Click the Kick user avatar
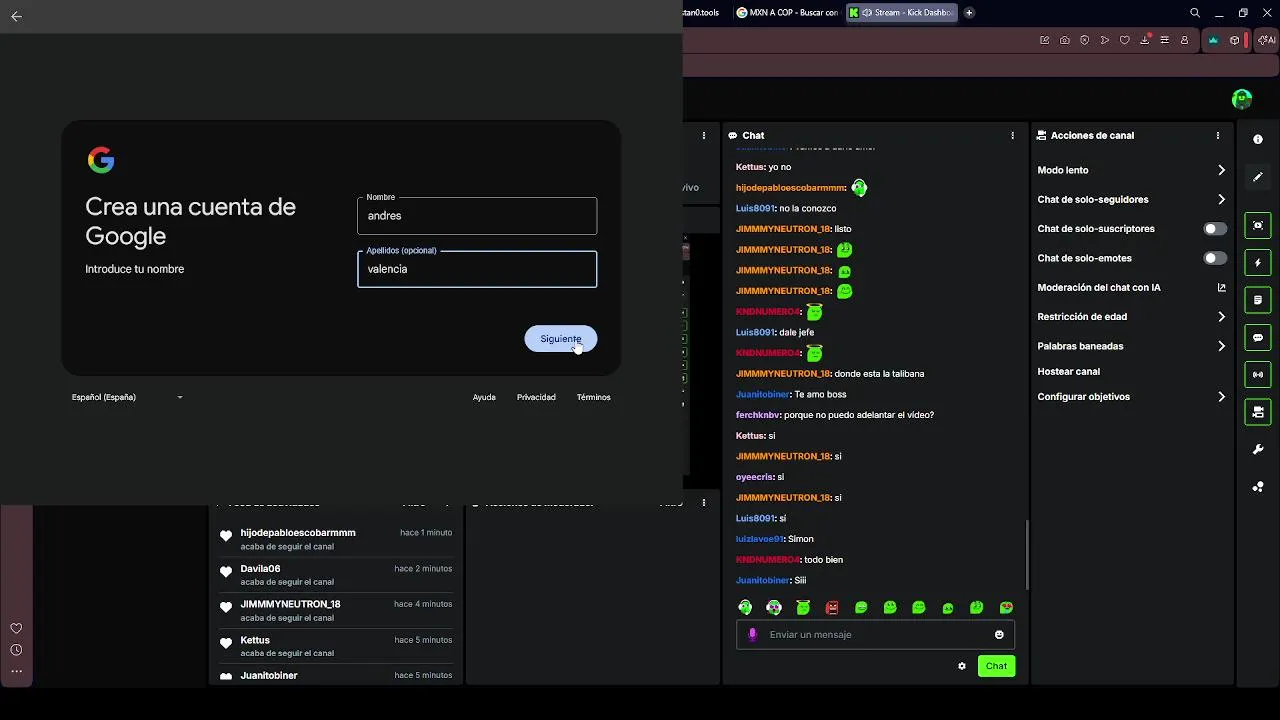The width and height of the screenshot is (1280, 720). click(x=1242, y=98)
